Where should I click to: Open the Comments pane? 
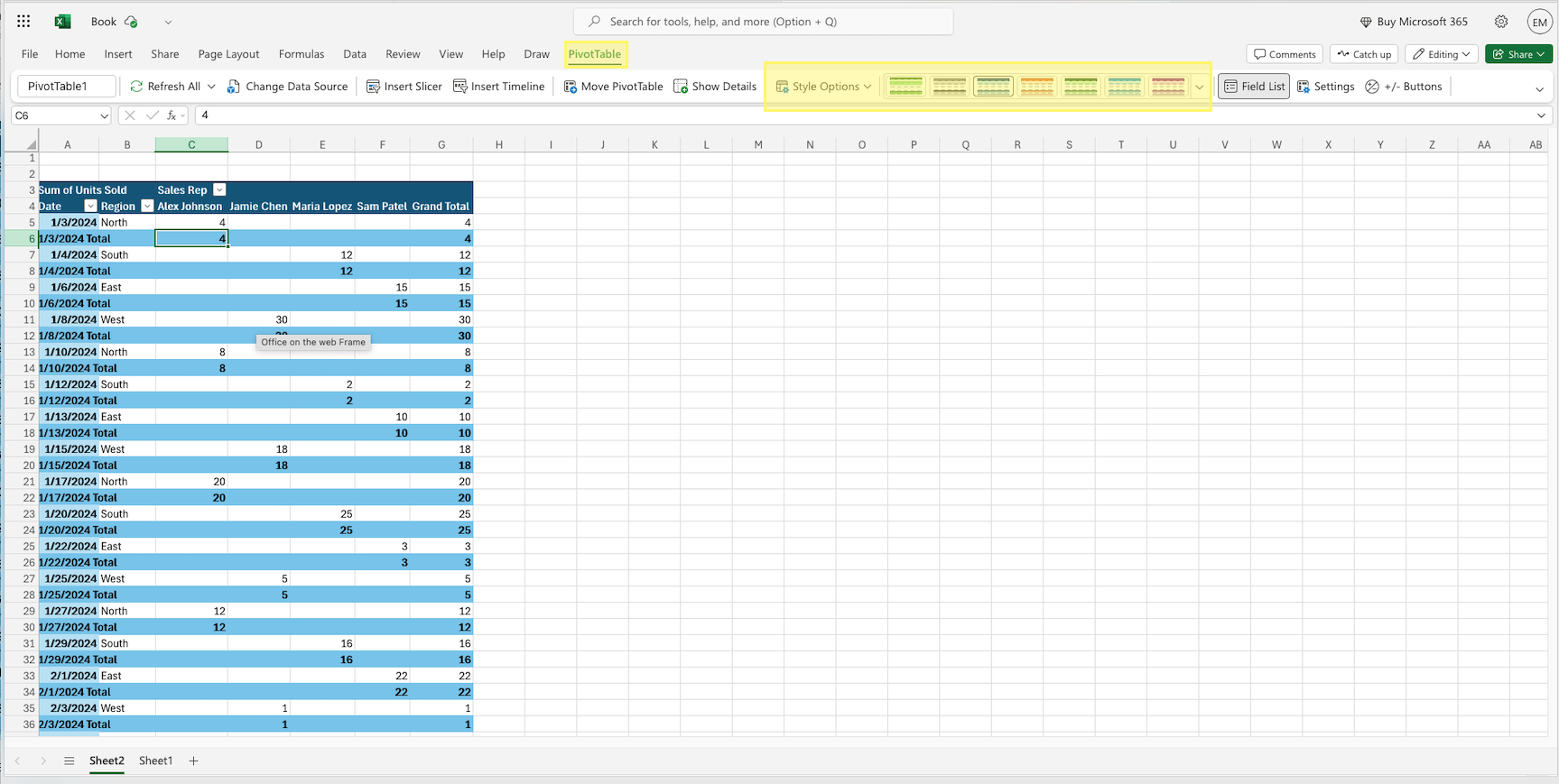pyautogui.click(x=1284, y=54)
